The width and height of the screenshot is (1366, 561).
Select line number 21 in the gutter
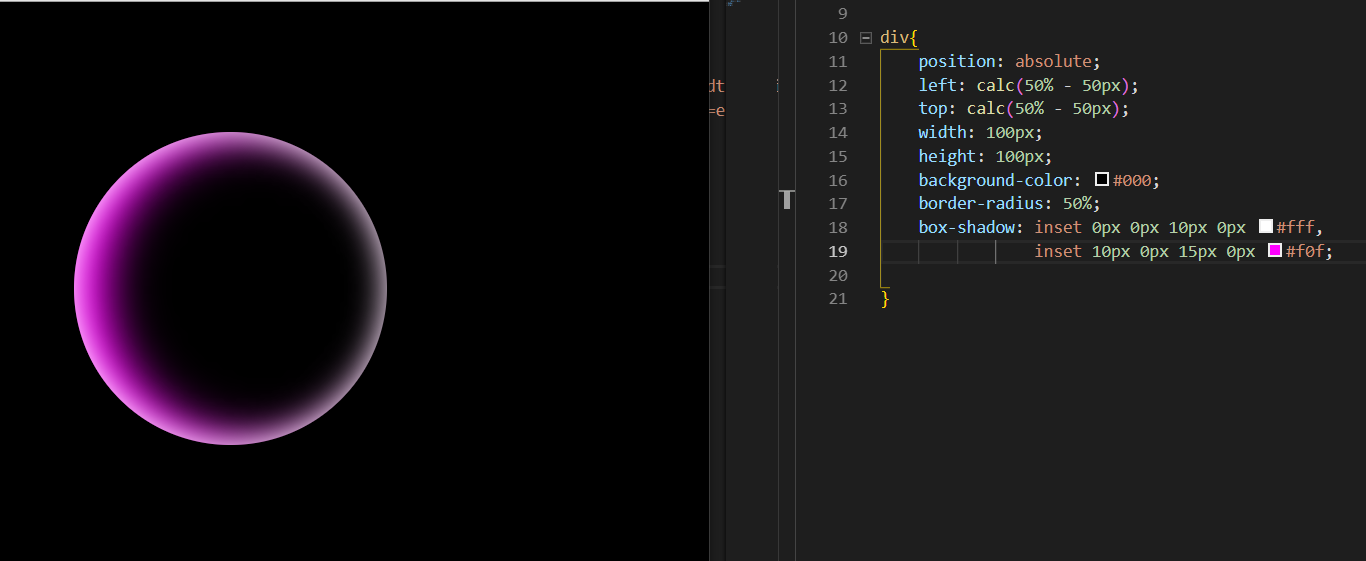838,299
